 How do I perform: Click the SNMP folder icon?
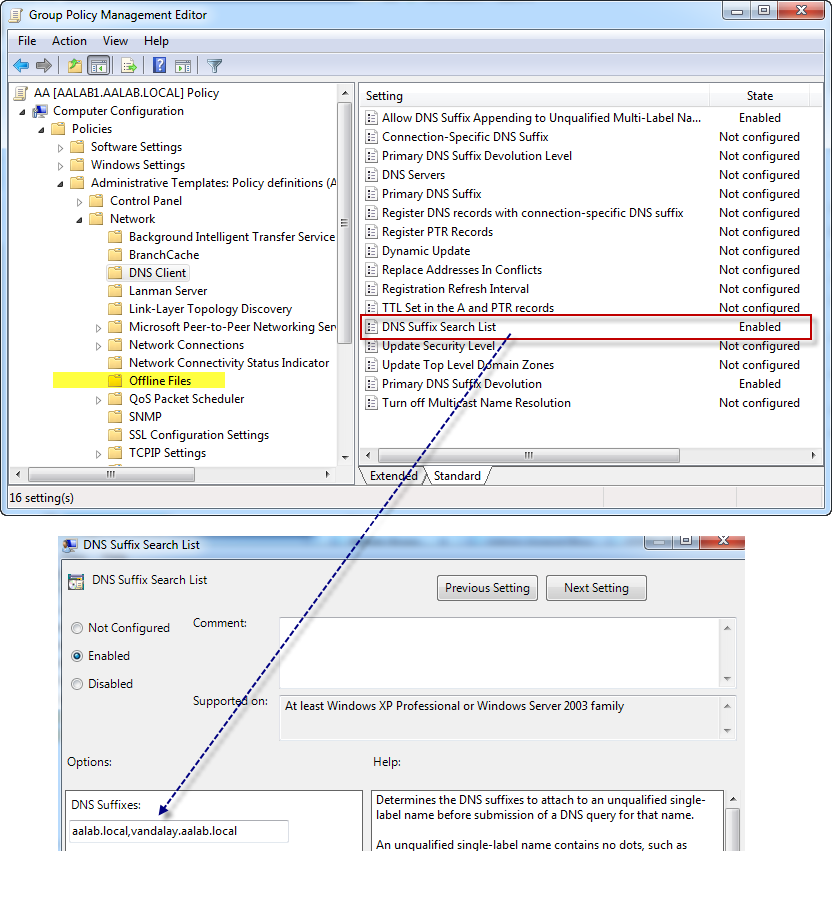click(x=115, y=417)
